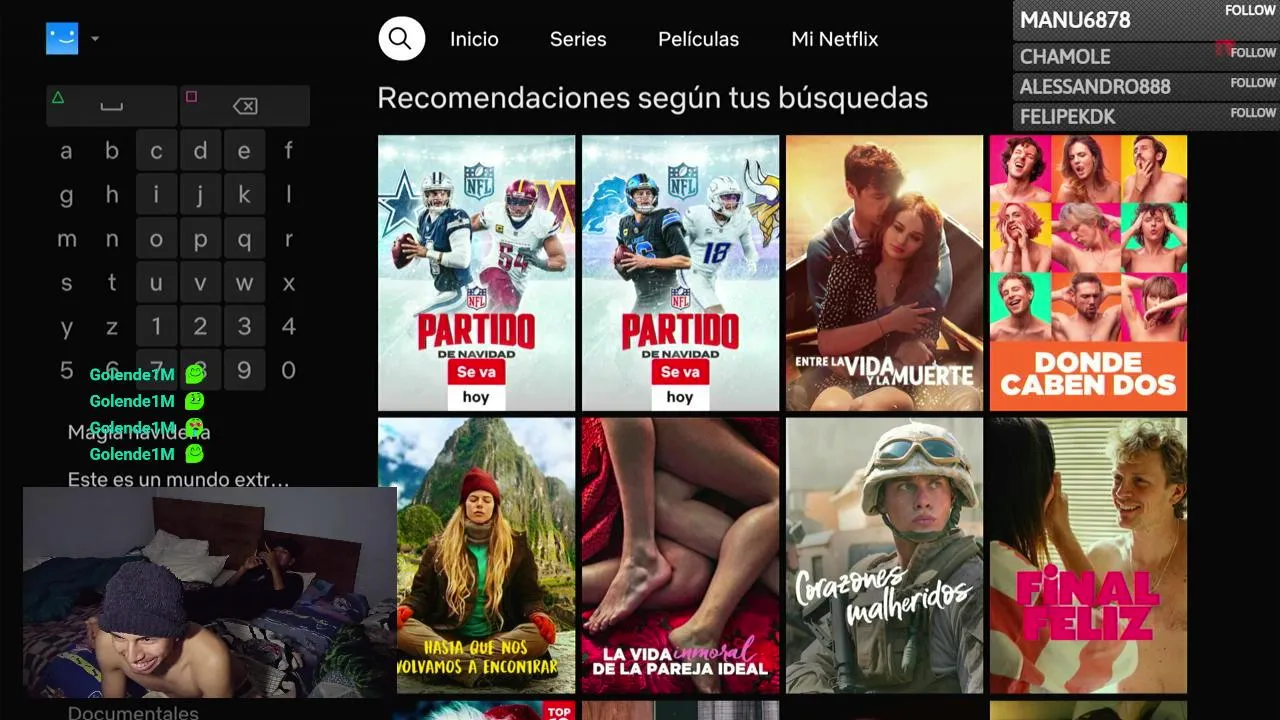Select digit 4 on keyboard
Viewport: 1280px width, 720px height.
[289, 326]
